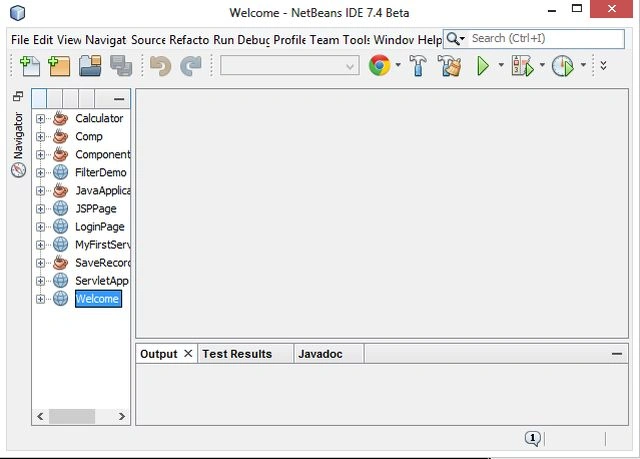Image resolution: width=640 pixels, height=459 pixels.
Task: Open the Help menu
Action: tap(430, 40)
